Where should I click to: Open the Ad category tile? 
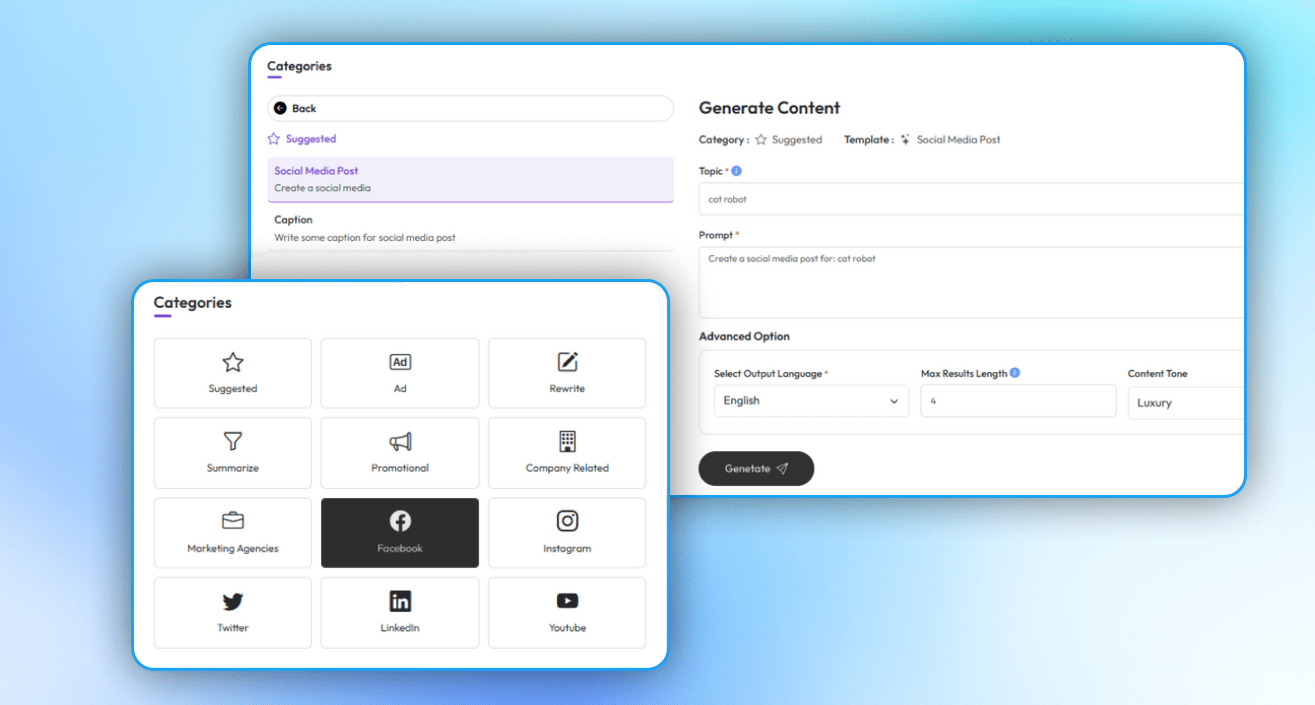[x=400, y=373]
